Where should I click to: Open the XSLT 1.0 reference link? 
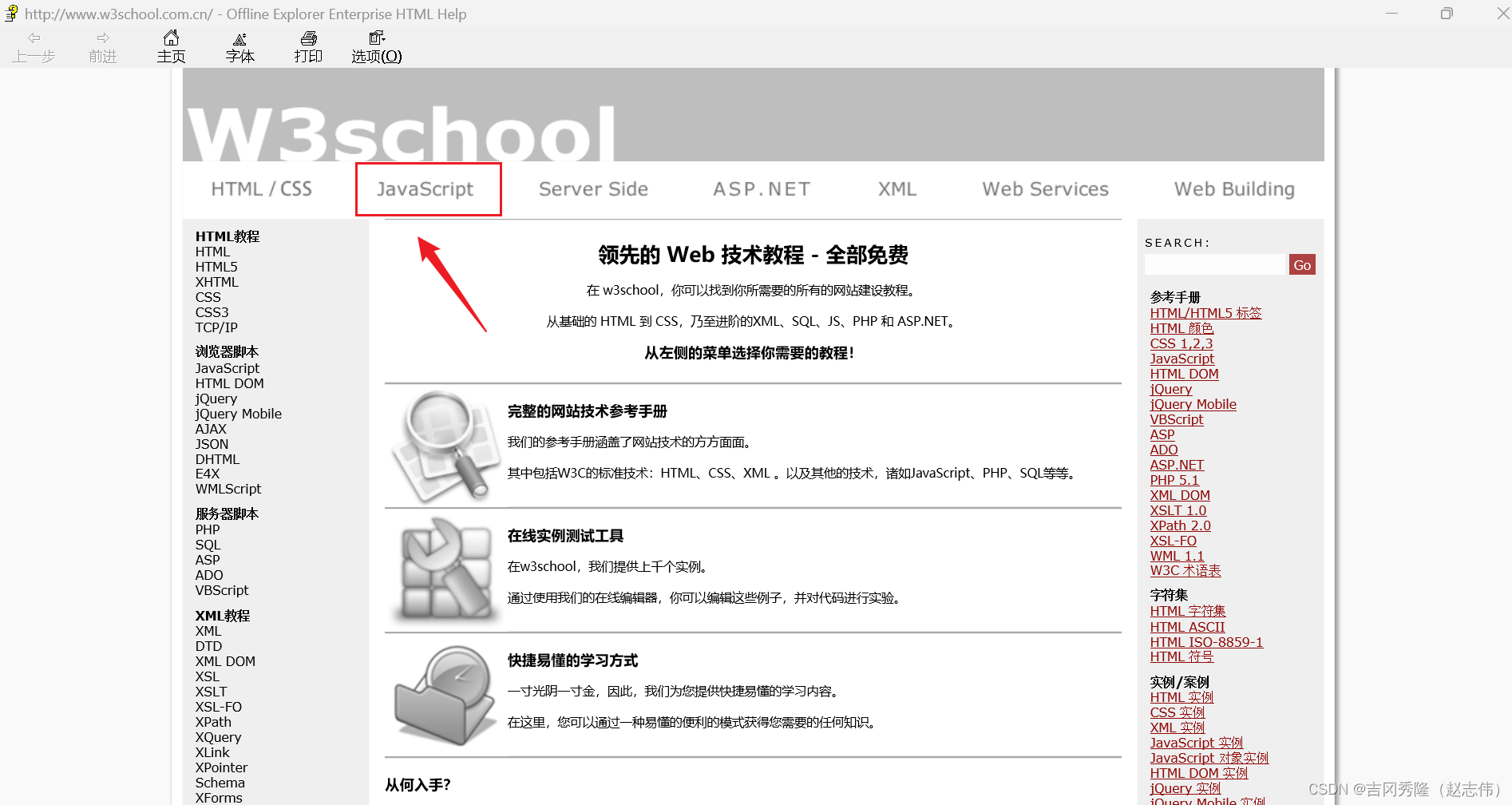click(1178, 510)
